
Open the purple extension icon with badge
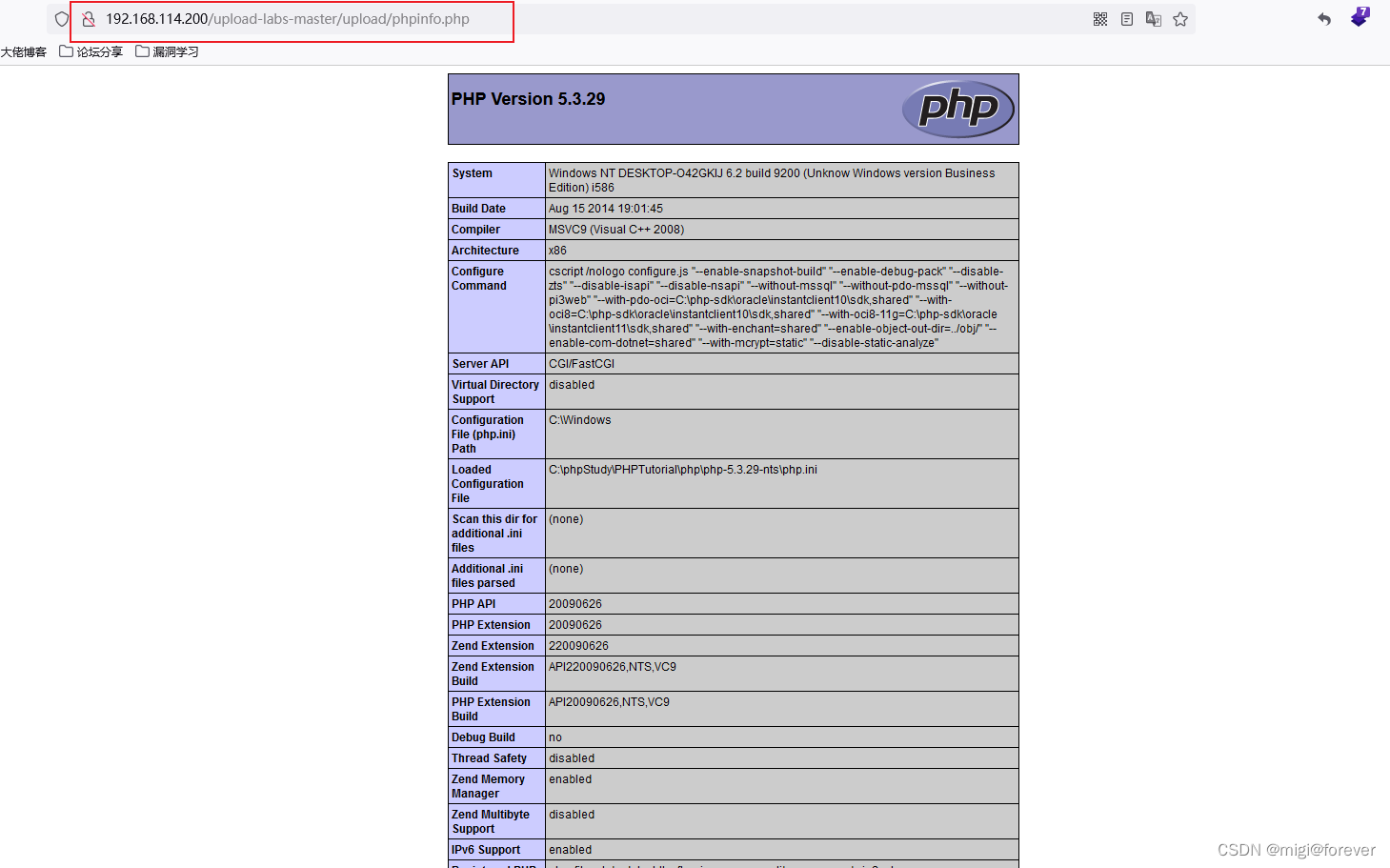pos(1360,17)
